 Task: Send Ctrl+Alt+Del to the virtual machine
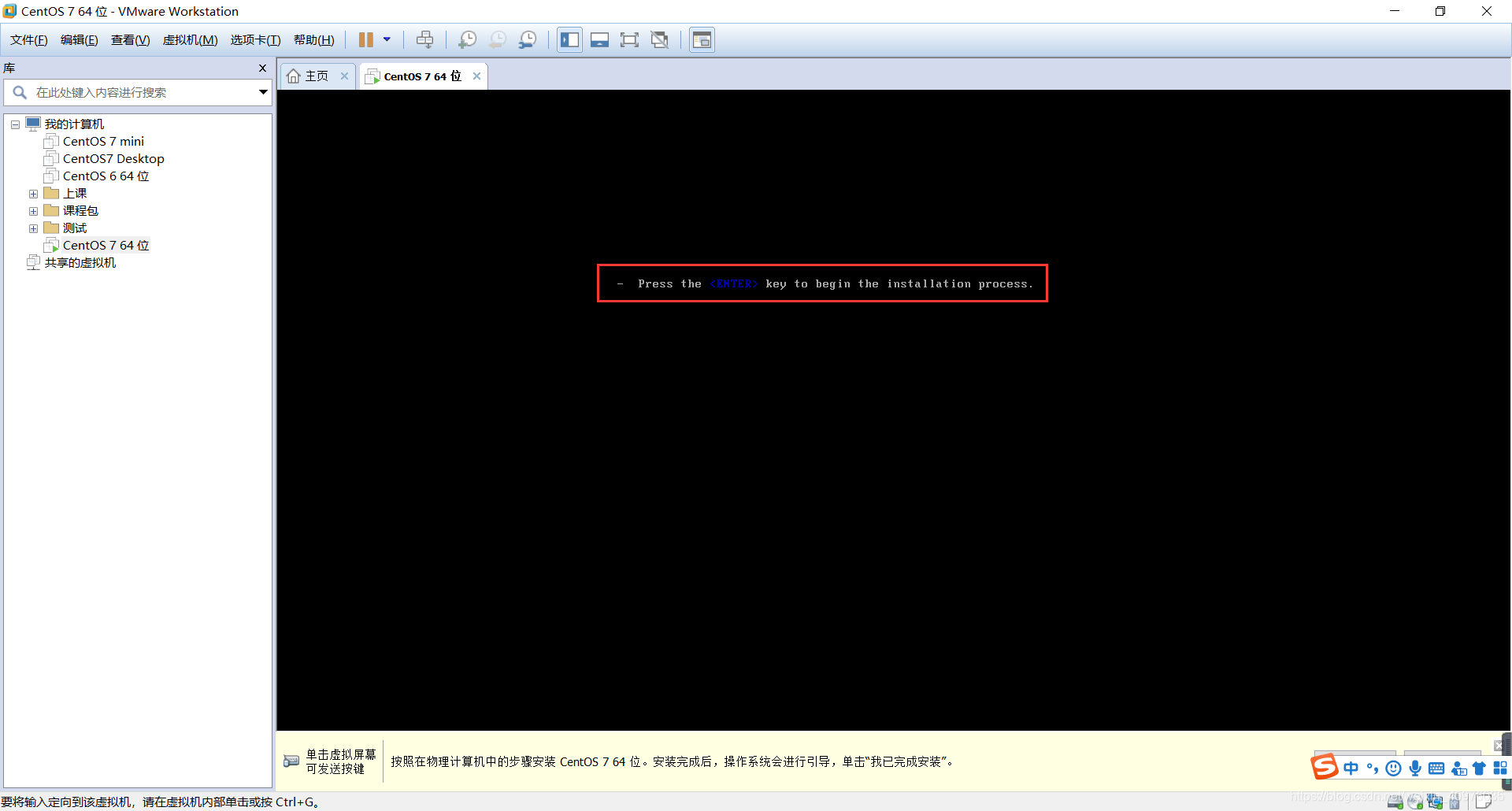tap(424, 39)
